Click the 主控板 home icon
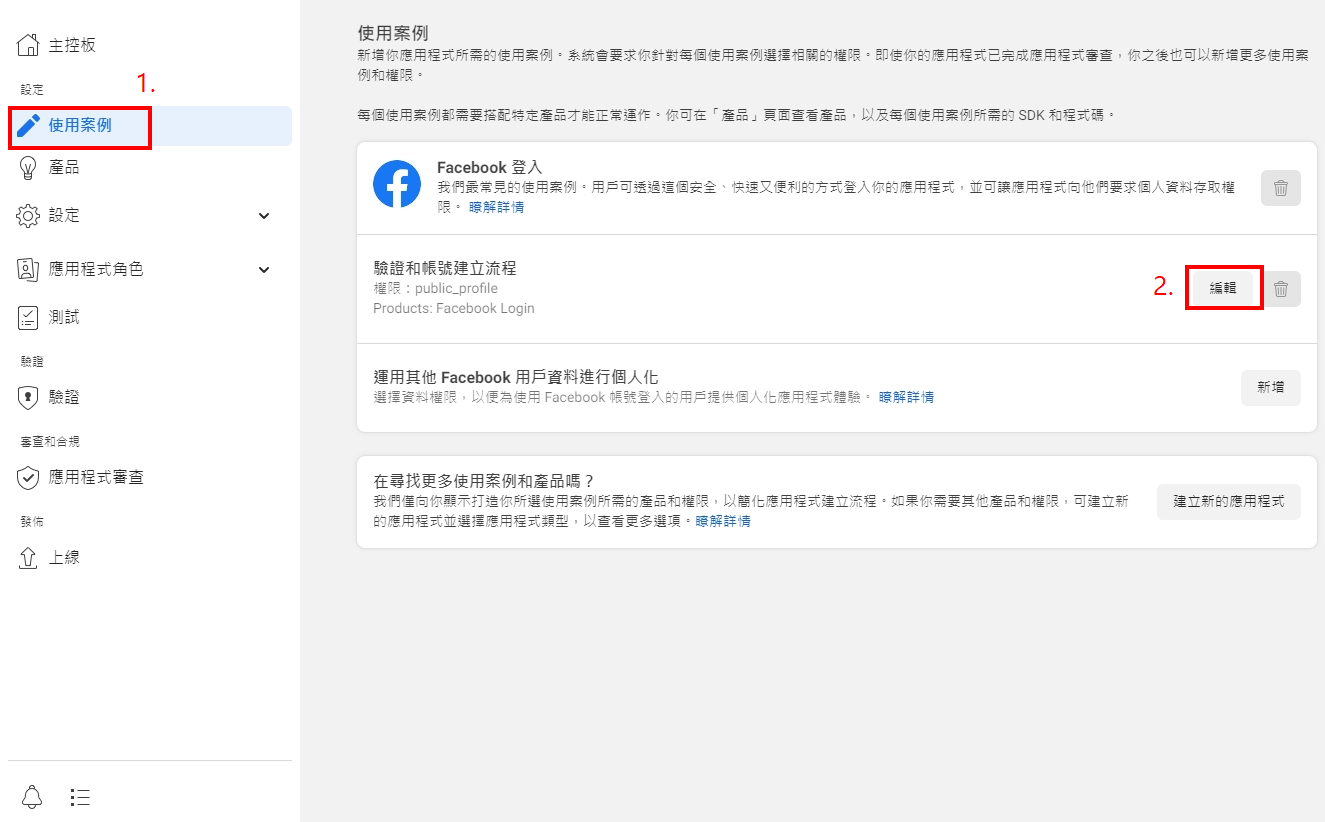Screen dimensions: 1325x822 click(x=29, y=45)
